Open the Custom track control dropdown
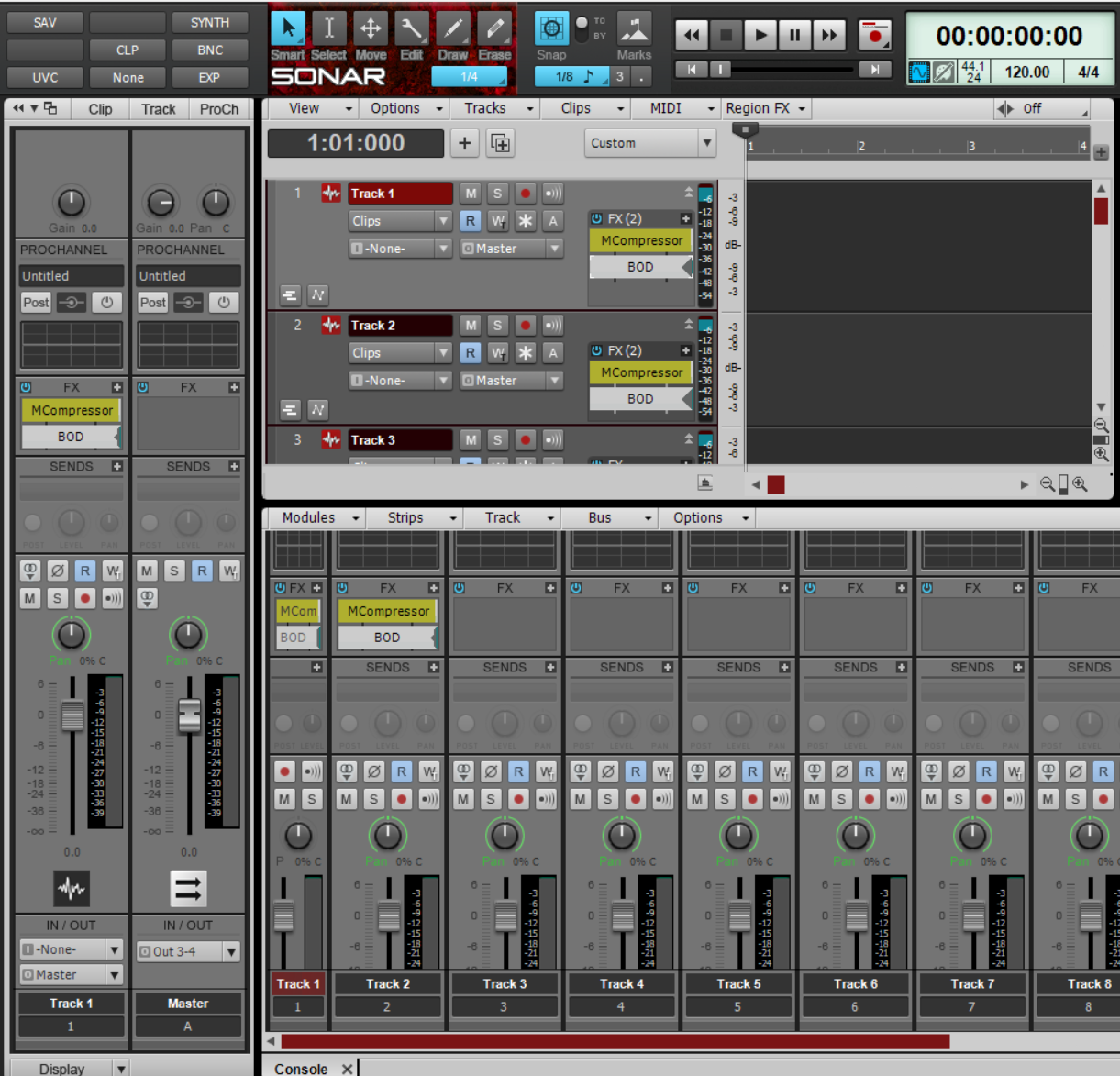 650,143
